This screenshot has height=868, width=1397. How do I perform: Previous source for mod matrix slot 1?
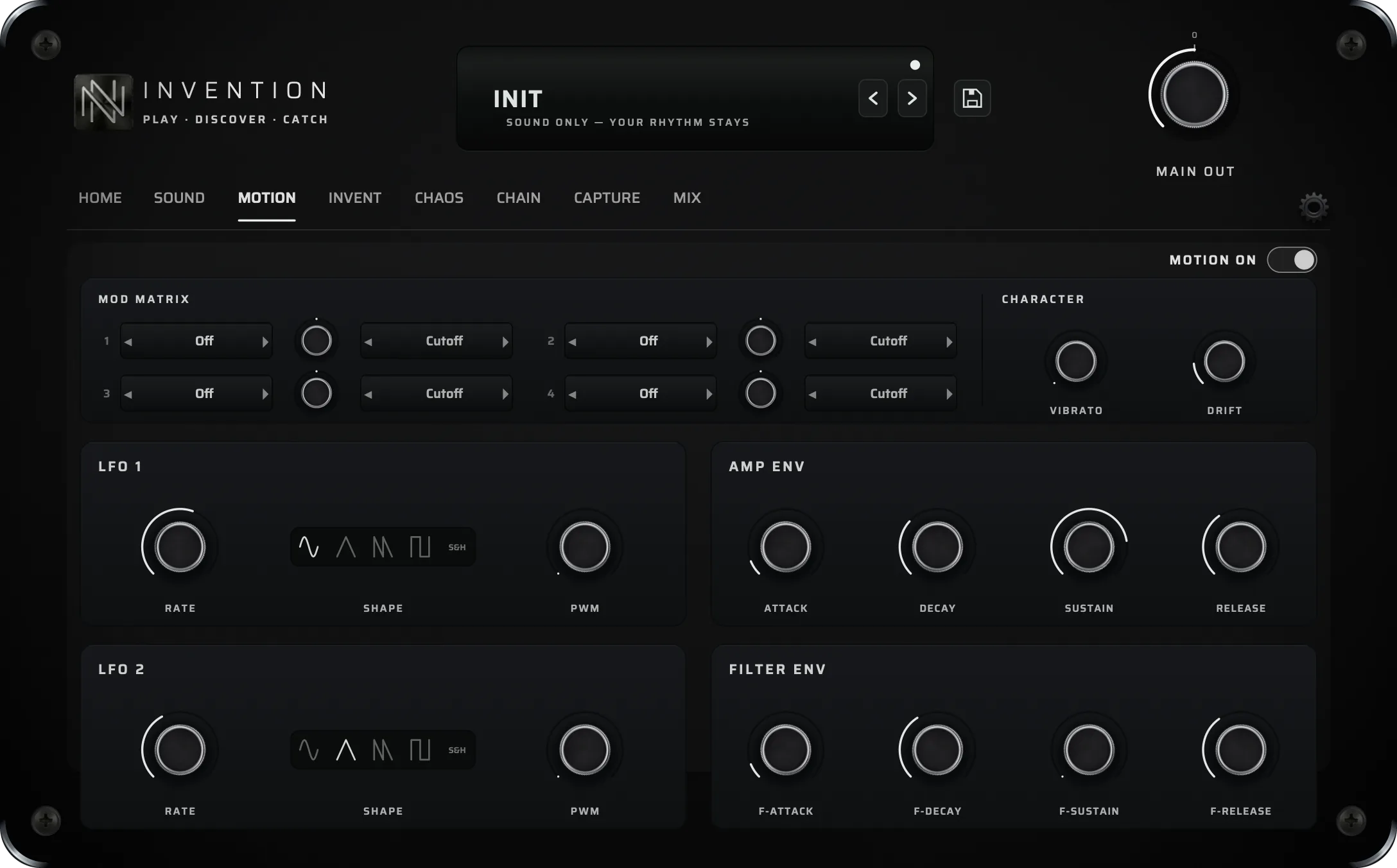(128, 342)
